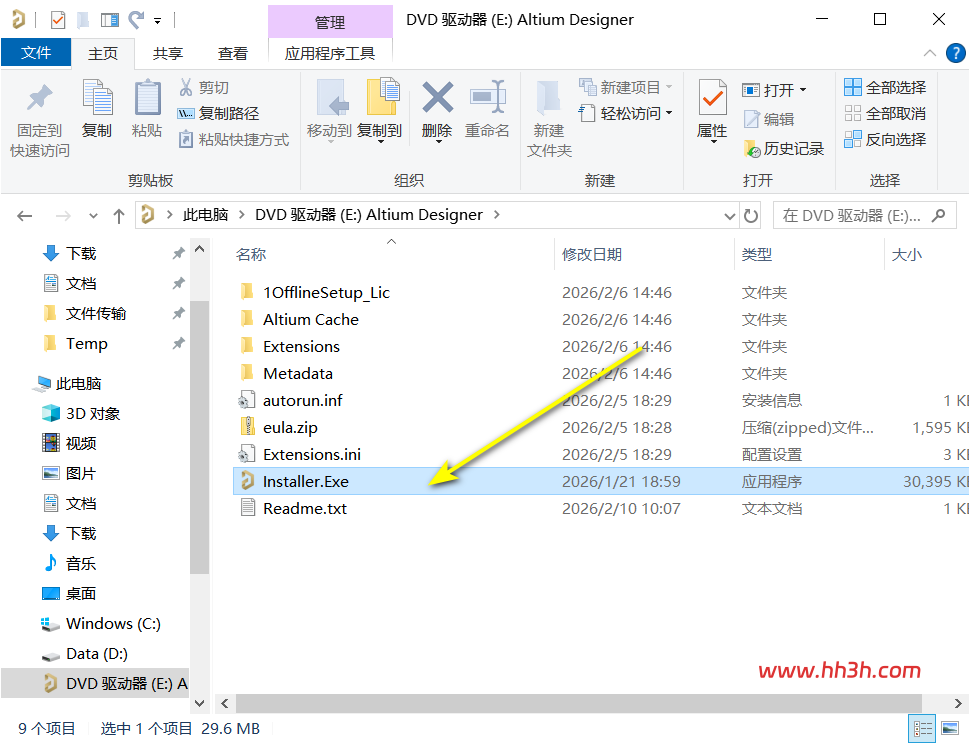Click the Paste clipboard icon
Image resolution: width=970 pixels, height=744 pixels.
[x=147, y=98]
